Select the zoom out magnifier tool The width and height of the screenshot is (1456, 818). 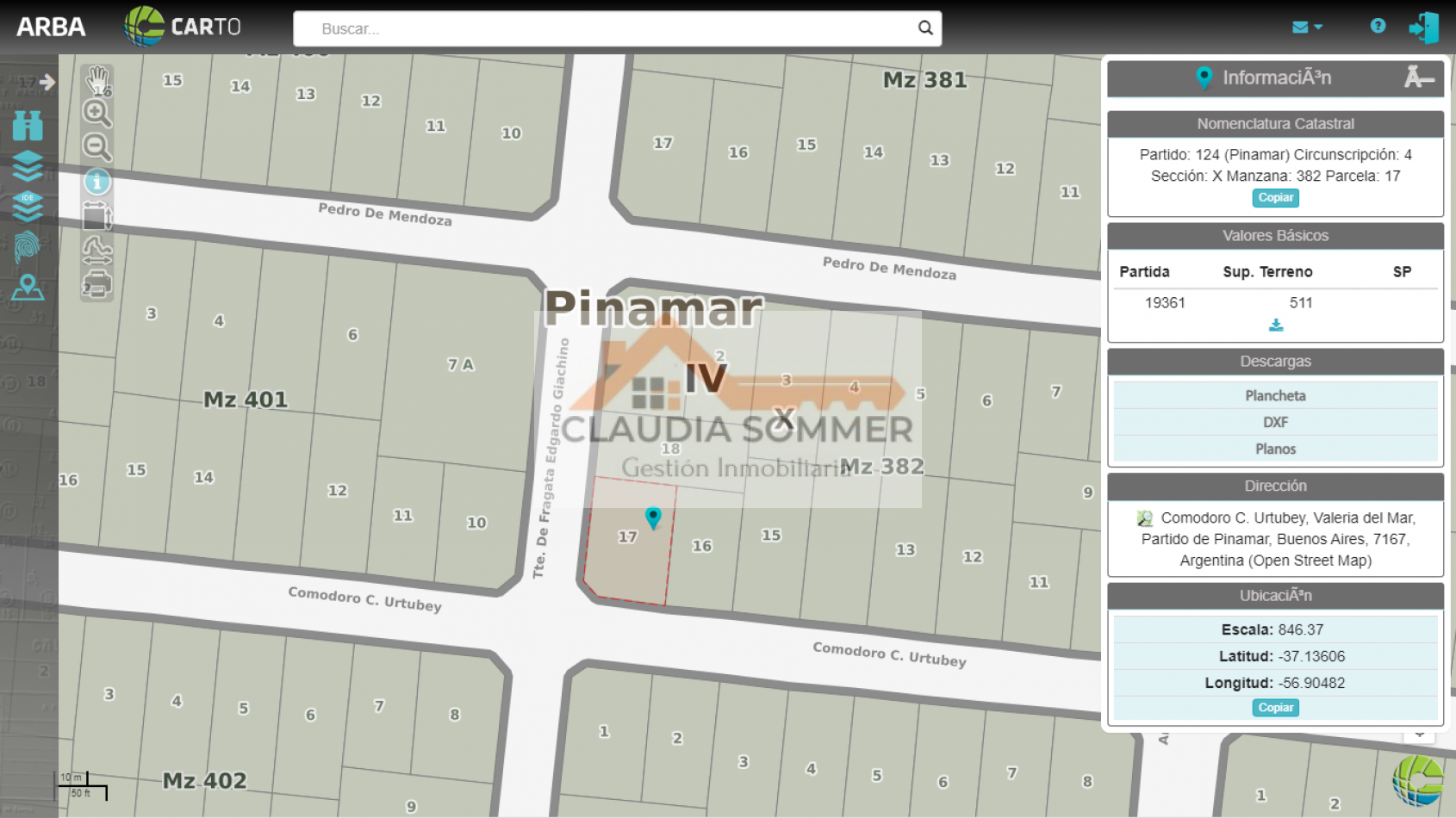tap(97, 147)
